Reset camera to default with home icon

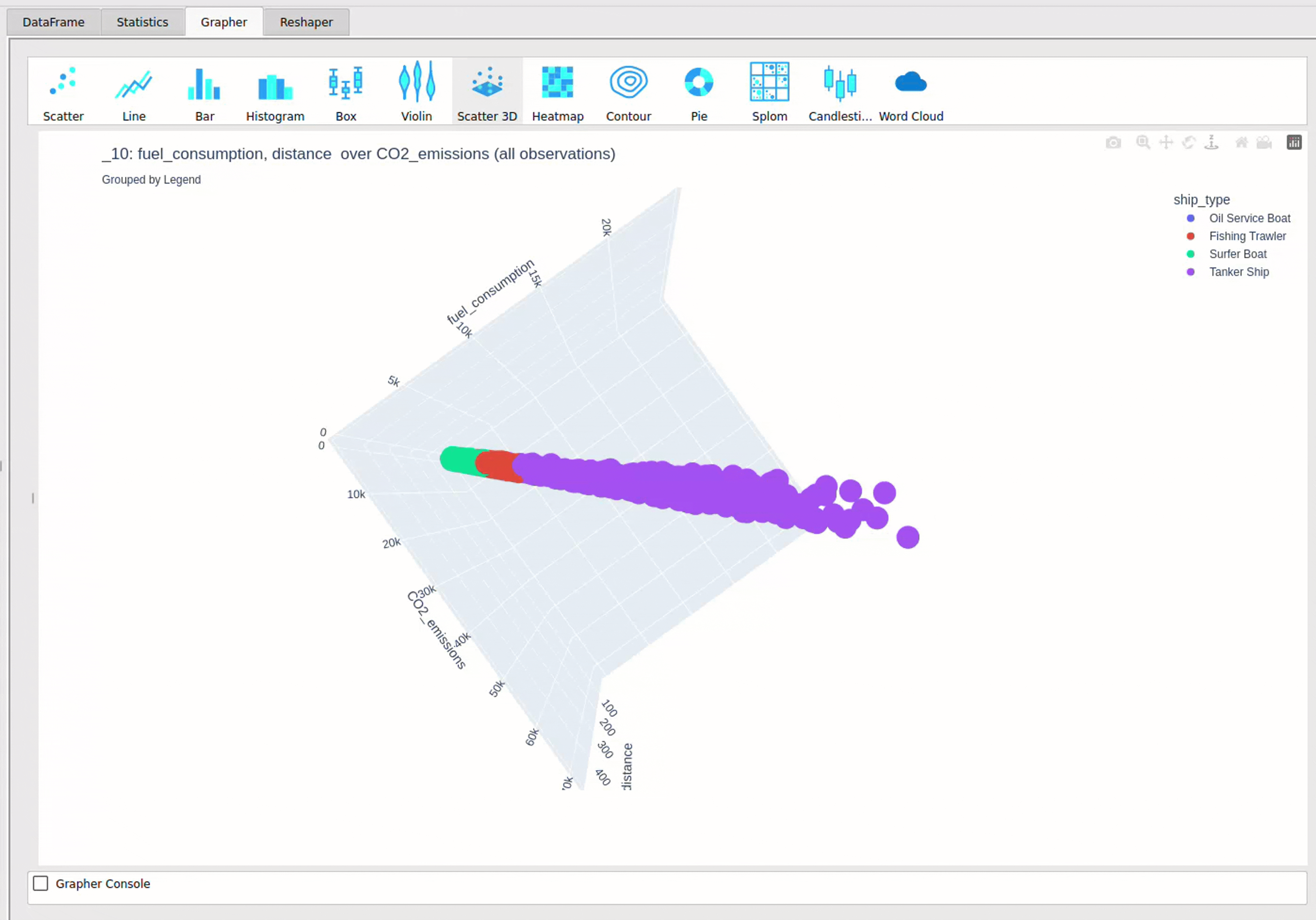point(1242,142)
